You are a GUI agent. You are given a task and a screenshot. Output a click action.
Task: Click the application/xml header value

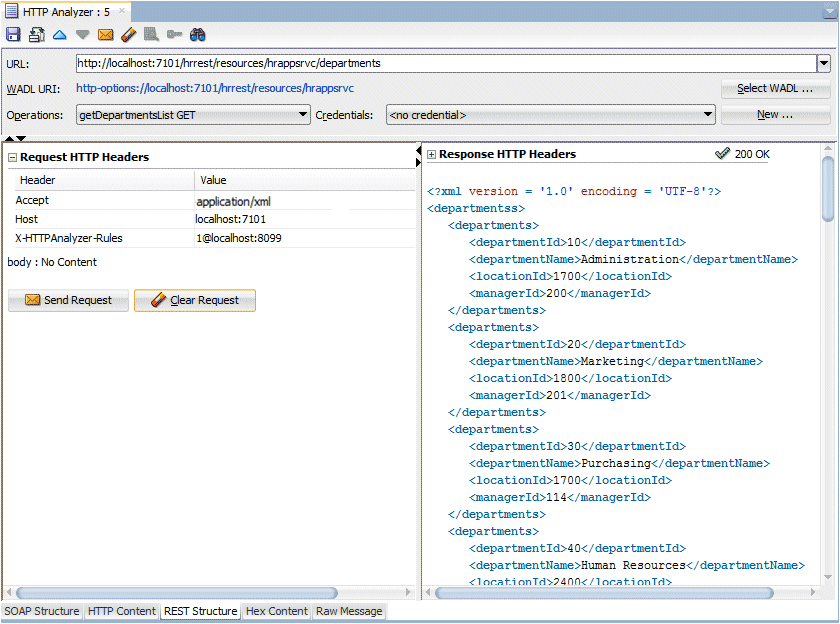coord(234,201)
